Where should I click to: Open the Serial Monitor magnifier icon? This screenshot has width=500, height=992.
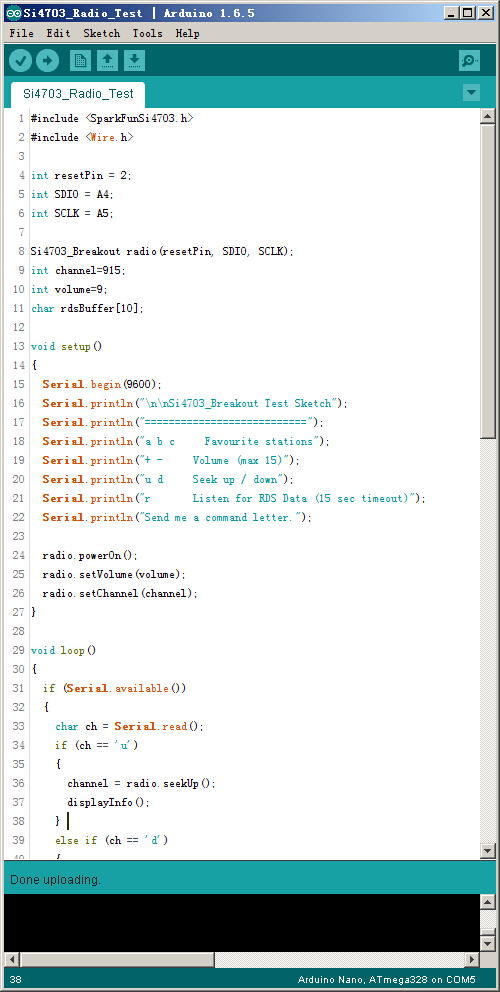pos(470,61)
